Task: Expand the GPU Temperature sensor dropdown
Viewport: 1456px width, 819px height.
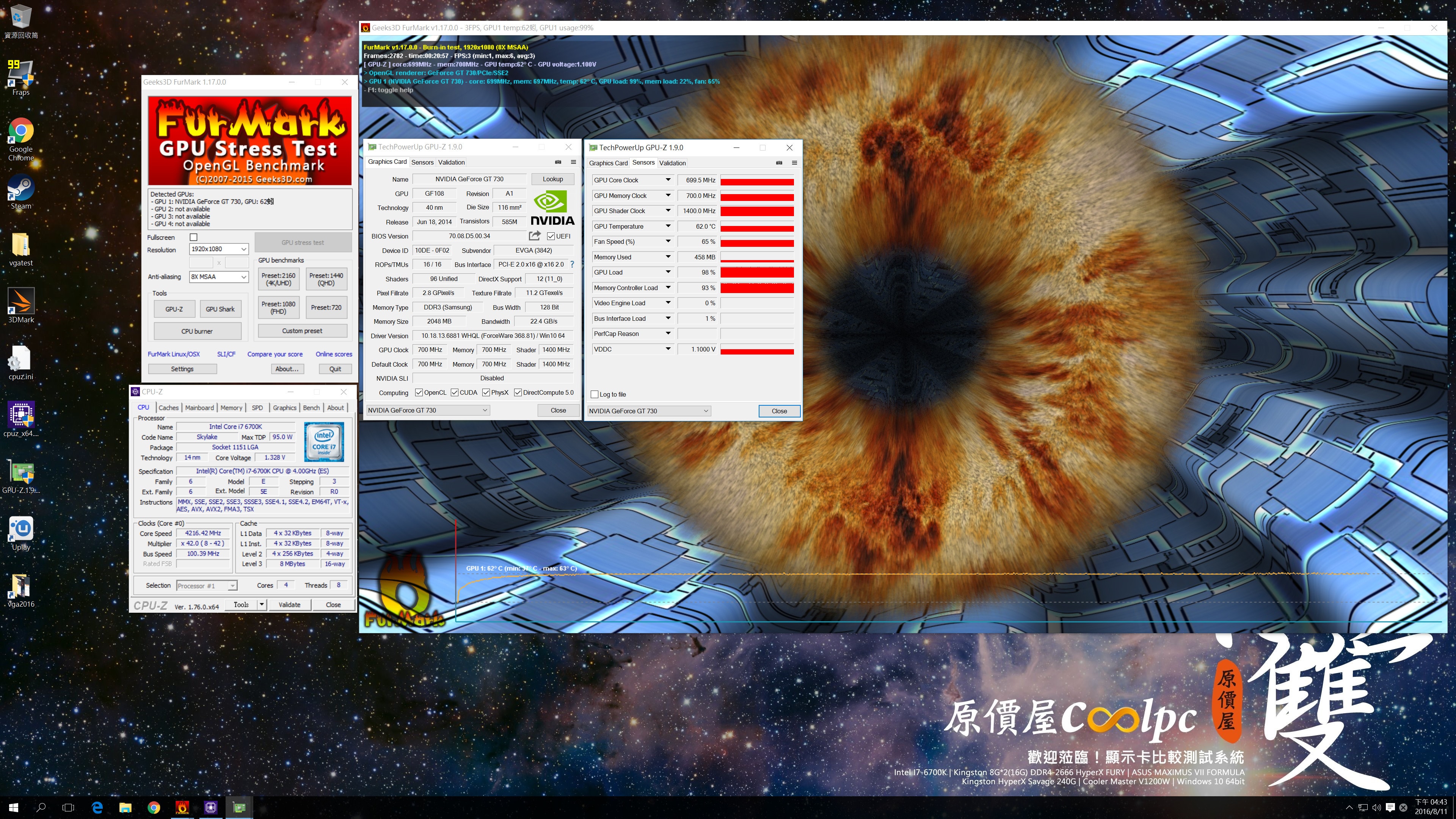Action: (668, 226)
